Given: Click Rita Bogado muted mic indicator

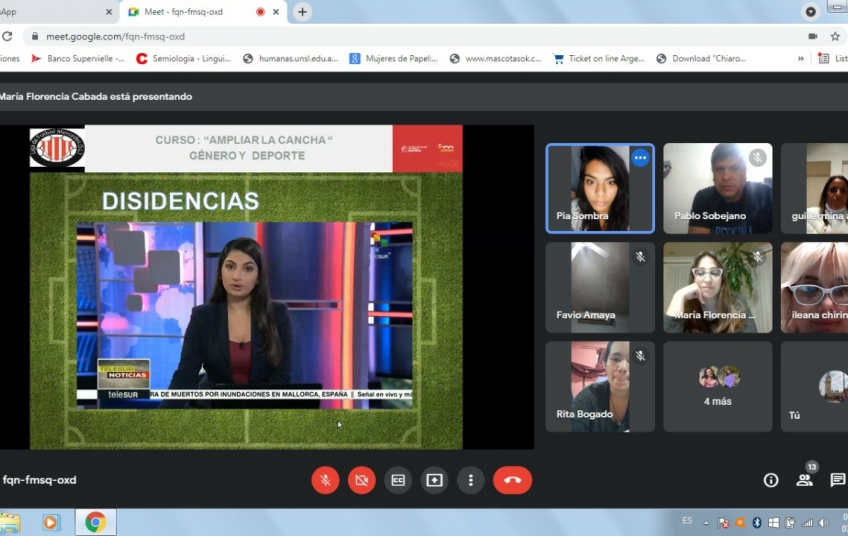Looking at the screenshot, I should pos(640,356).
